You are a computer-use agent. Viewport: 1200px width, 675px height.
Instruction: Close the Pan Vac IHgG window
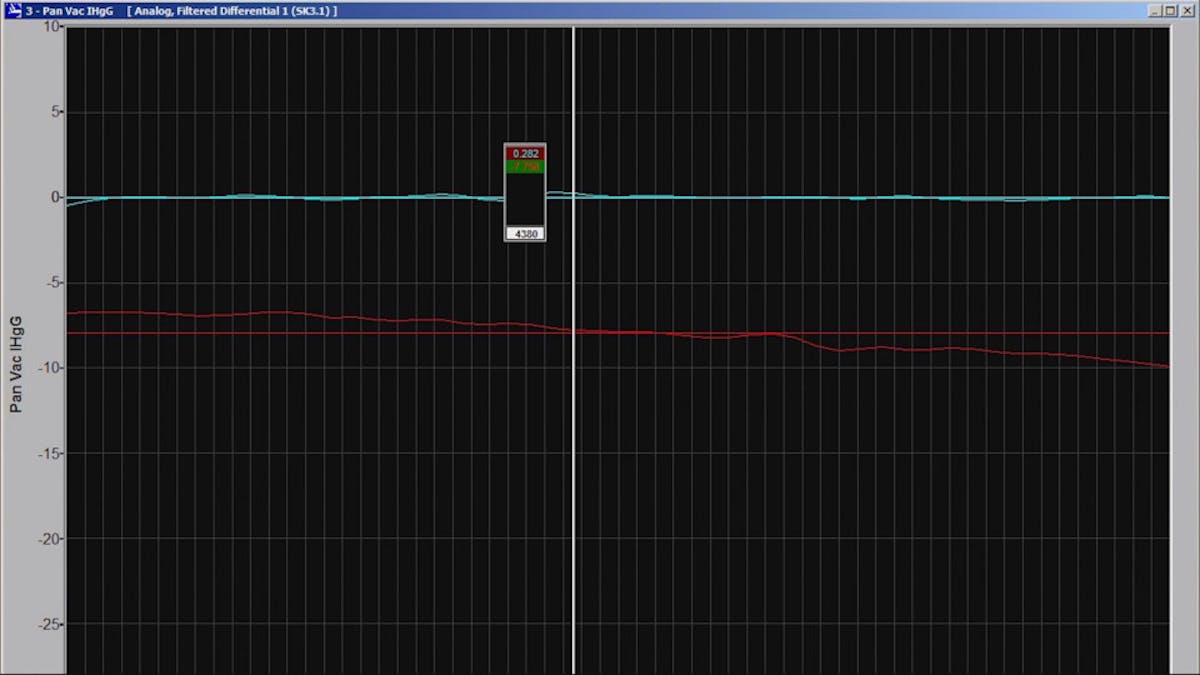1185,11
